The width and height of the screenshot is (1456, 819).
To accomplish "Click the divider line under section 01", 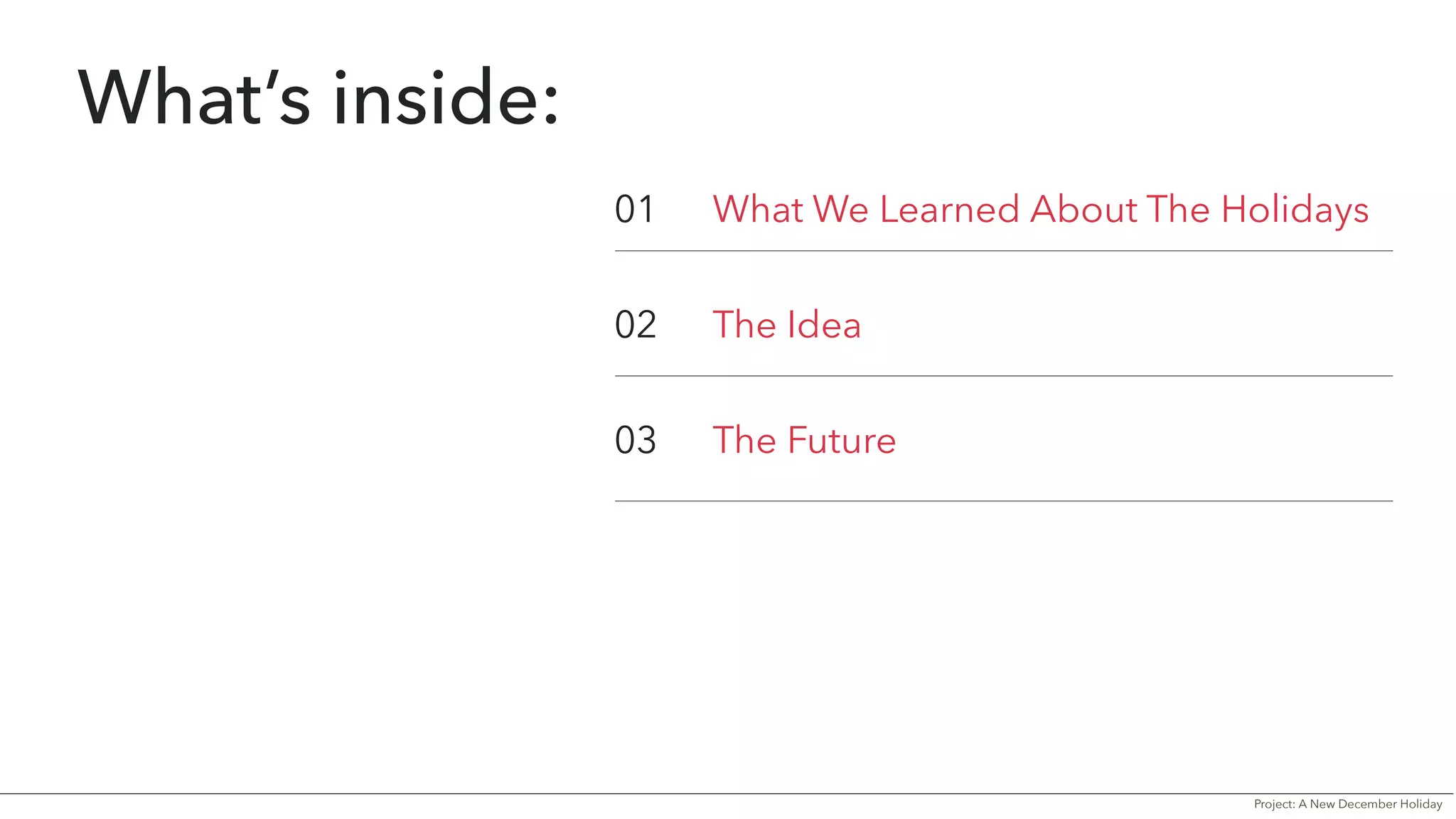I will [1003, 251].
